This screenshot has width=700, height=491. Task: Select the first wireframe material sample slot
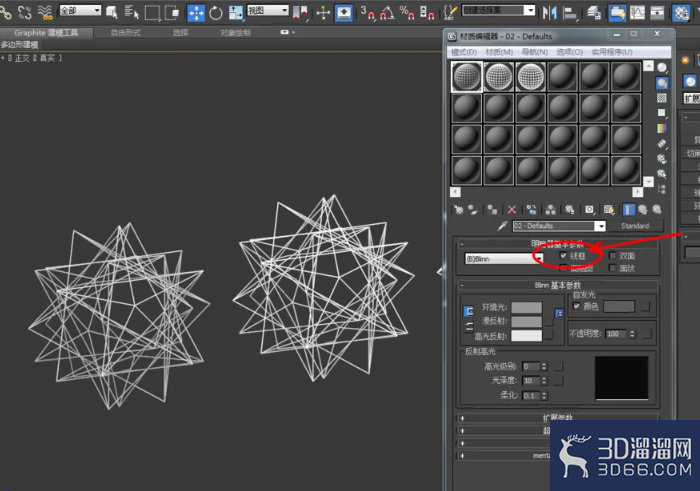pyautogui.click(x=467, y=77)
